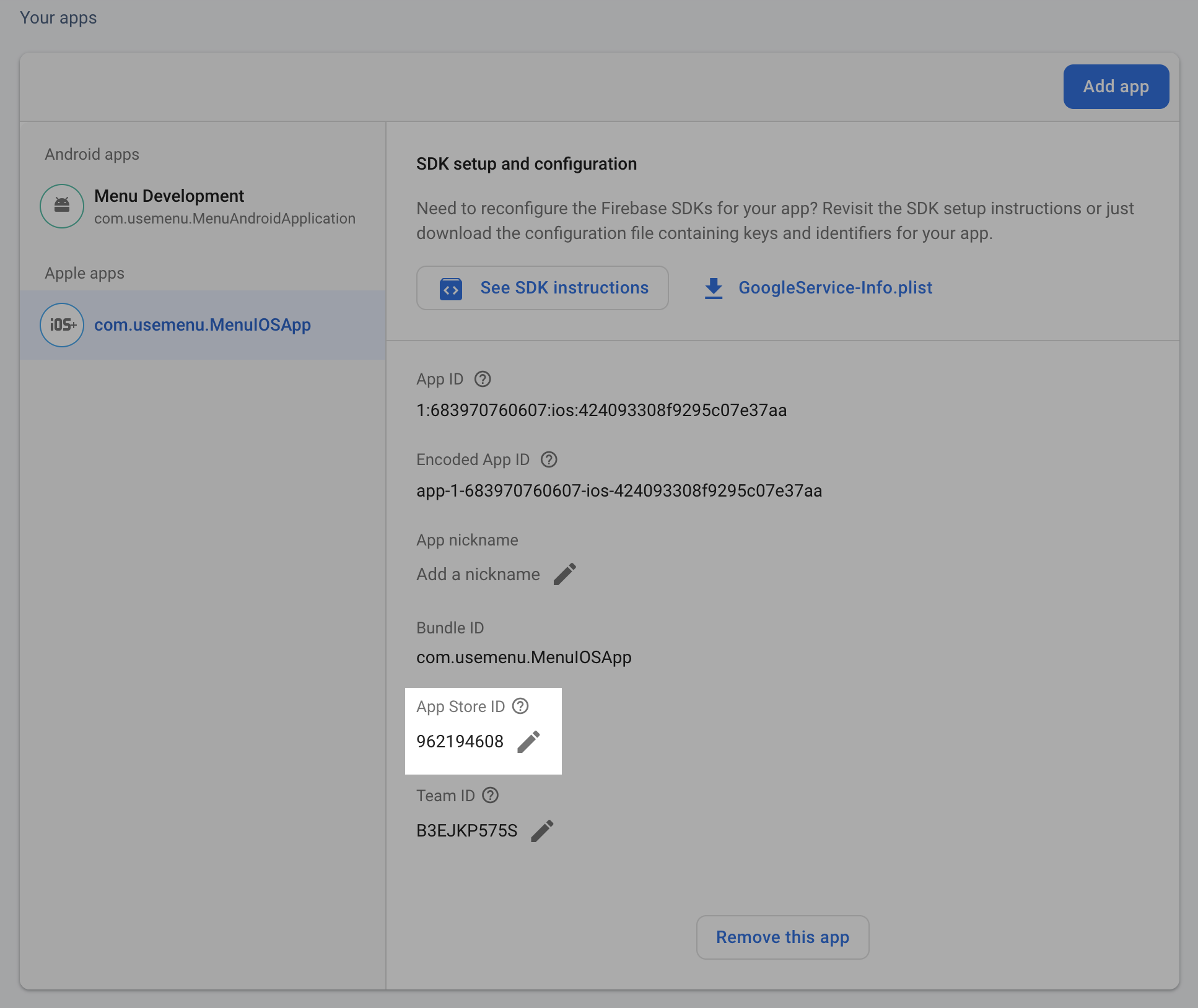Expand the Android apps section

tap(91, 153)
